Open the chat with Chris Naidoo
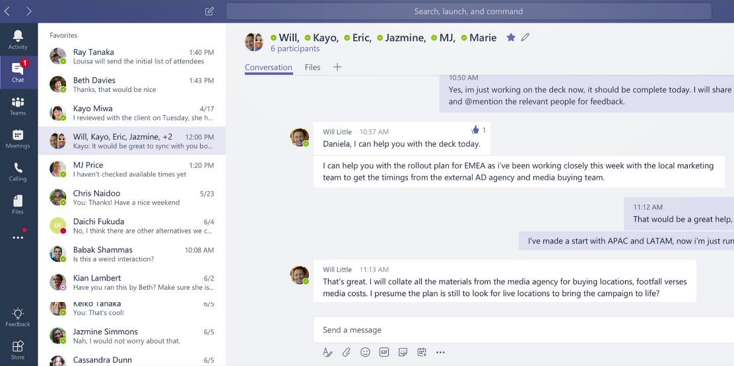The height and width of the screenshot is (366, 734). coord(132,198)
